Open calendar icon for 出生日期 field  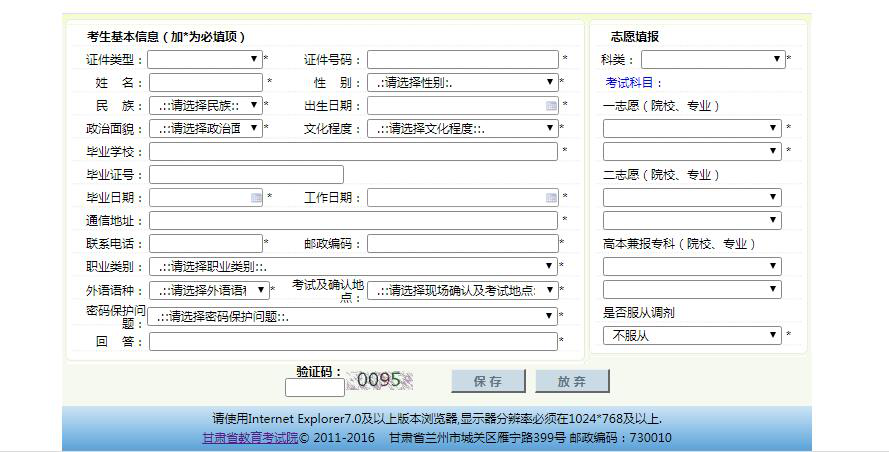click(x=551, y=105)
